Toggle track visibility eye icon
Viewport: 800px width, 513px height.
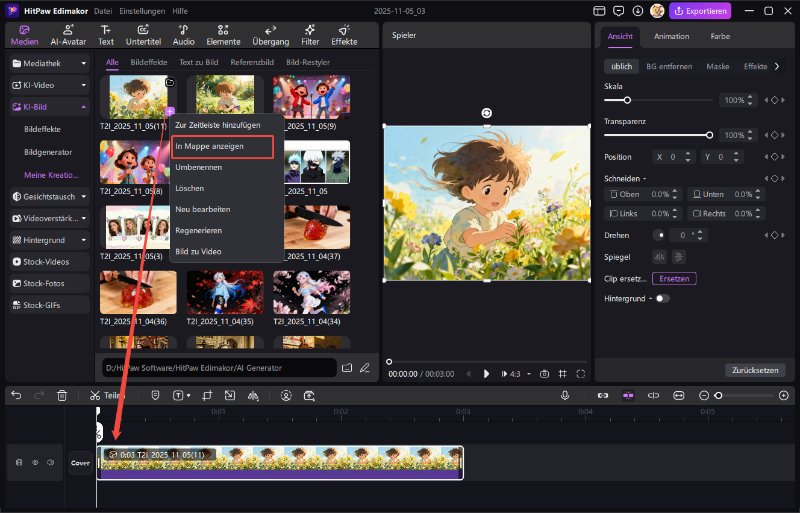[35, 462]
